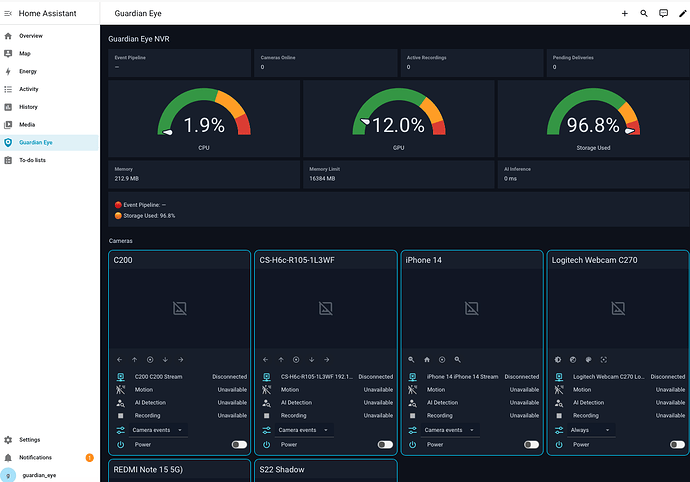Viewport: 690px width, 482px height.
Task: Click the Event Pipeline status chip
Action: pos(140,205)
